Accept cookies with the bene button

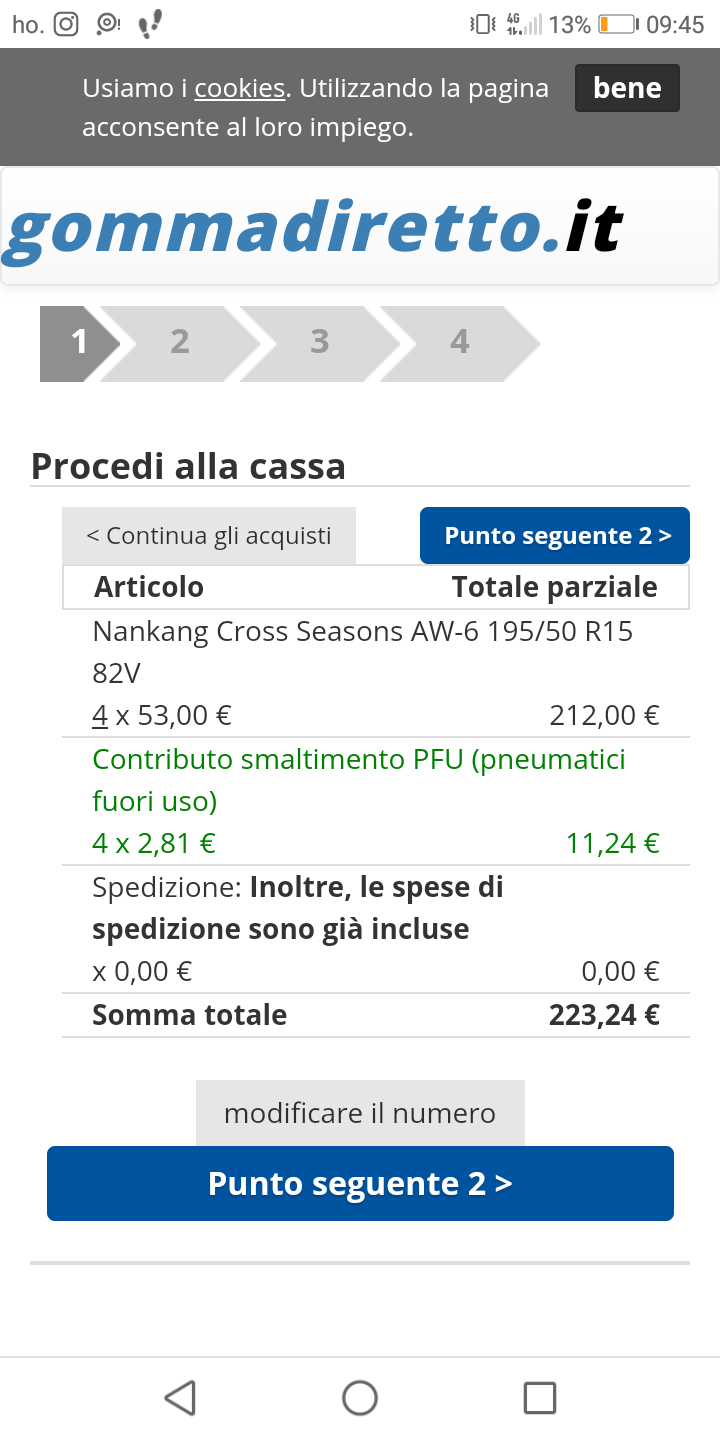[x=627, y=88]
